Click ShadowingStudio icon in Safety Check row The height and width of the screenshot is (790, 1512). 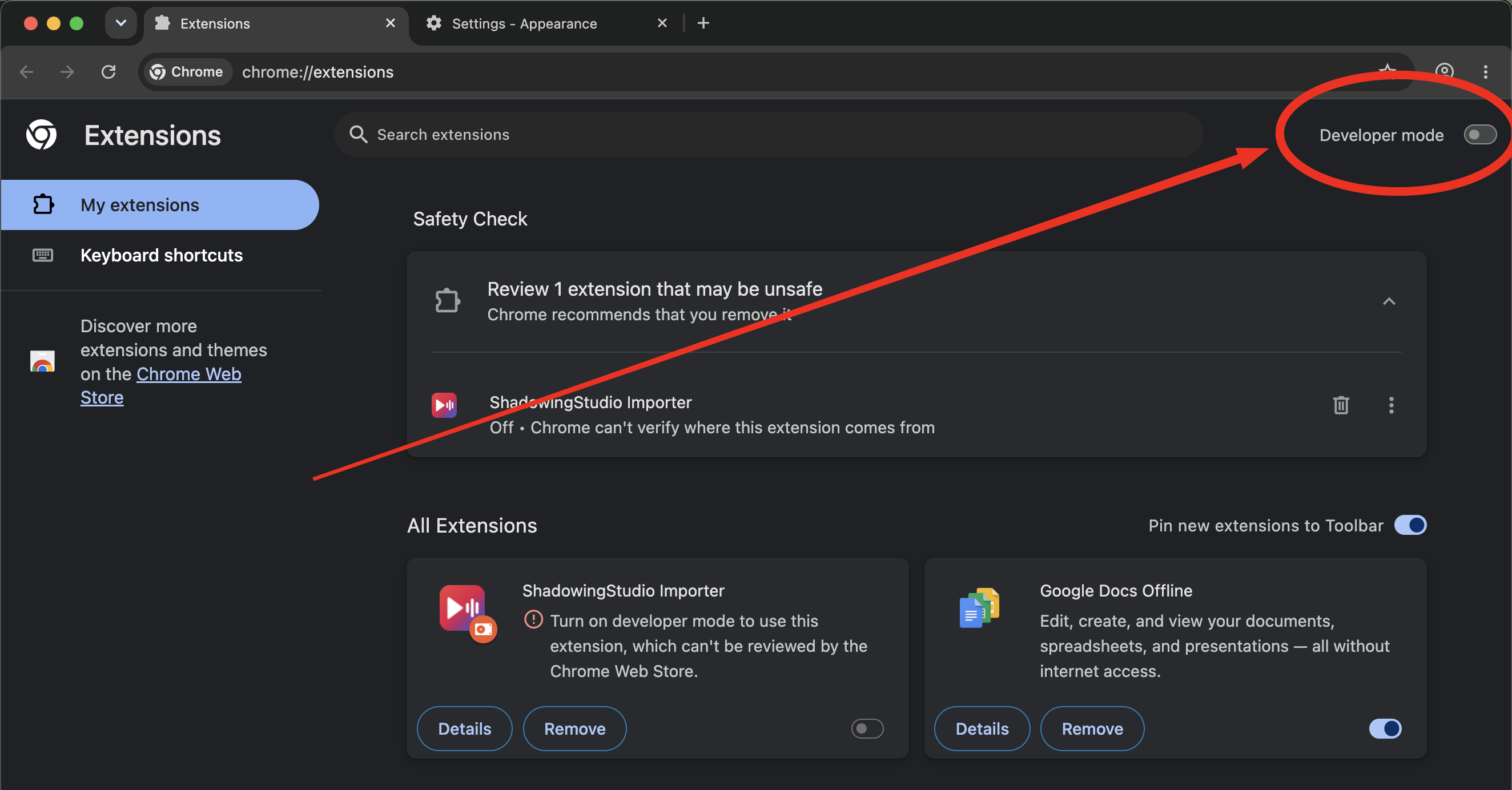(444, 405)
